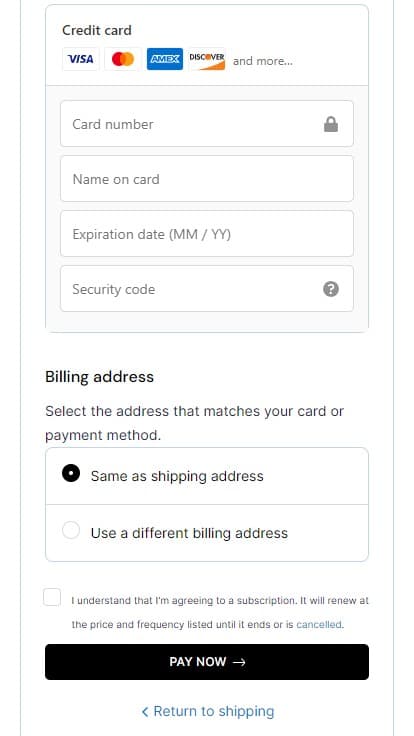This screenshot has height=736, width=414.
Task: Click the PAY NOW button
Action: (x=207, y=662)
